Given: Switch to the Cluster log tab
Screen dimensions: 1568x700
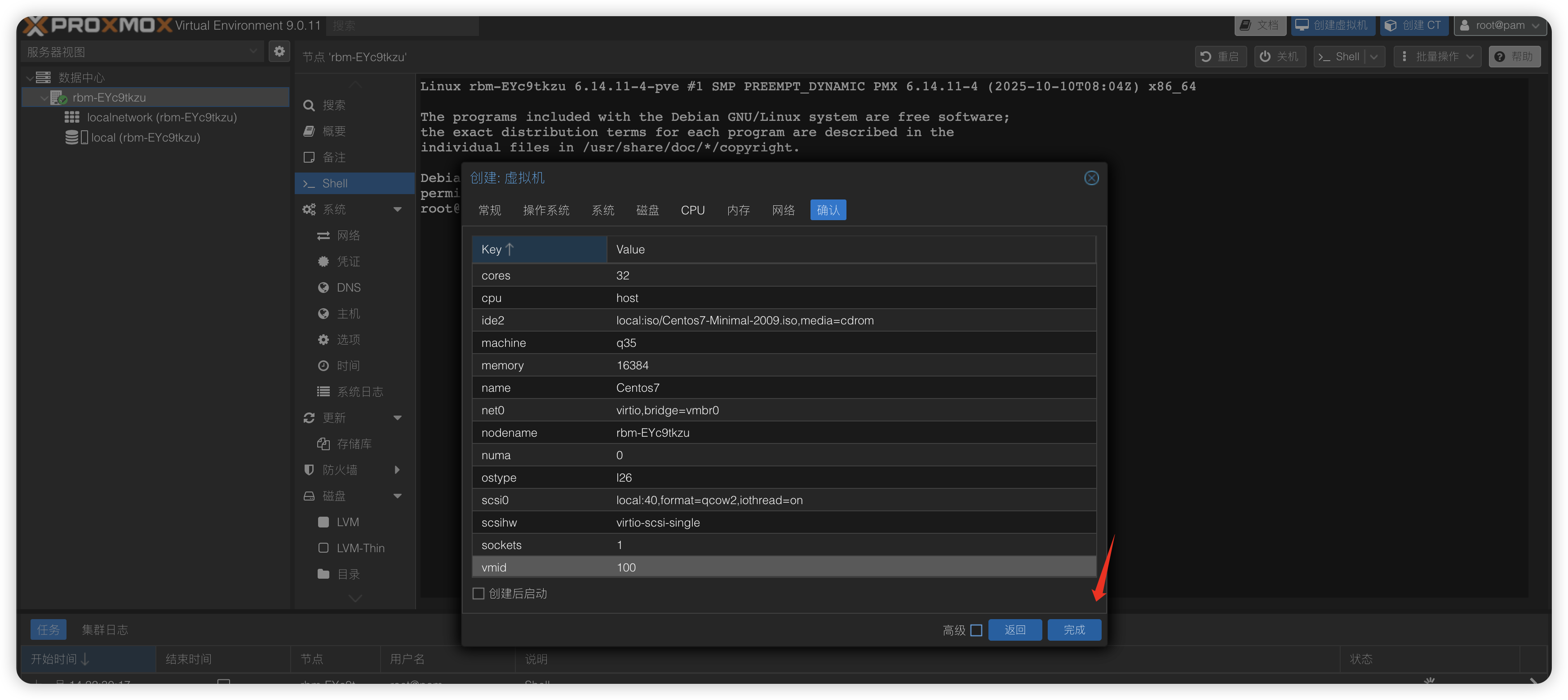Looking at the screenshot, I should [x=105, y=630].
